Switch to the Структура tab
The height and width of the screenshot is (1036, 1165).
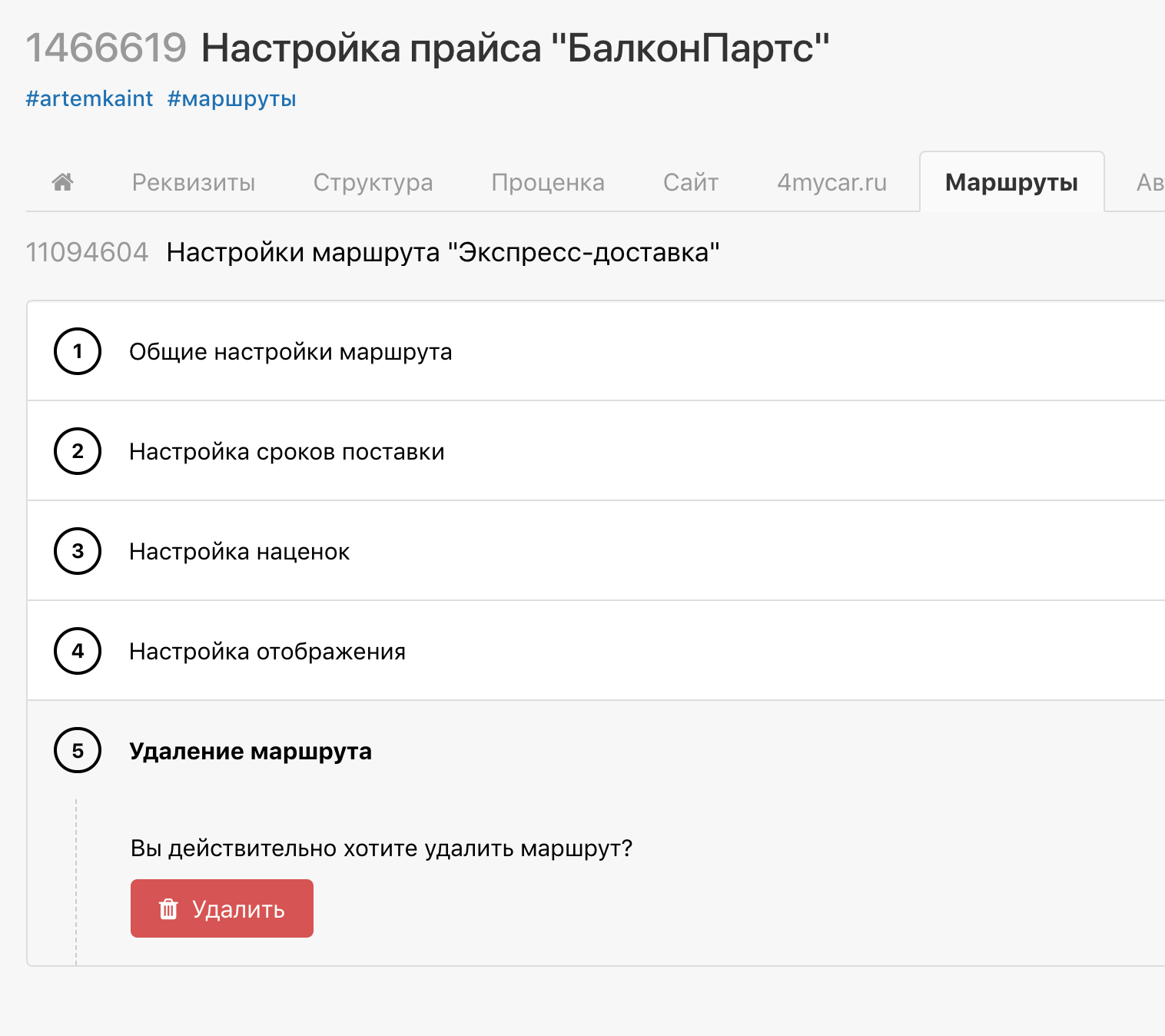(373, 182)
